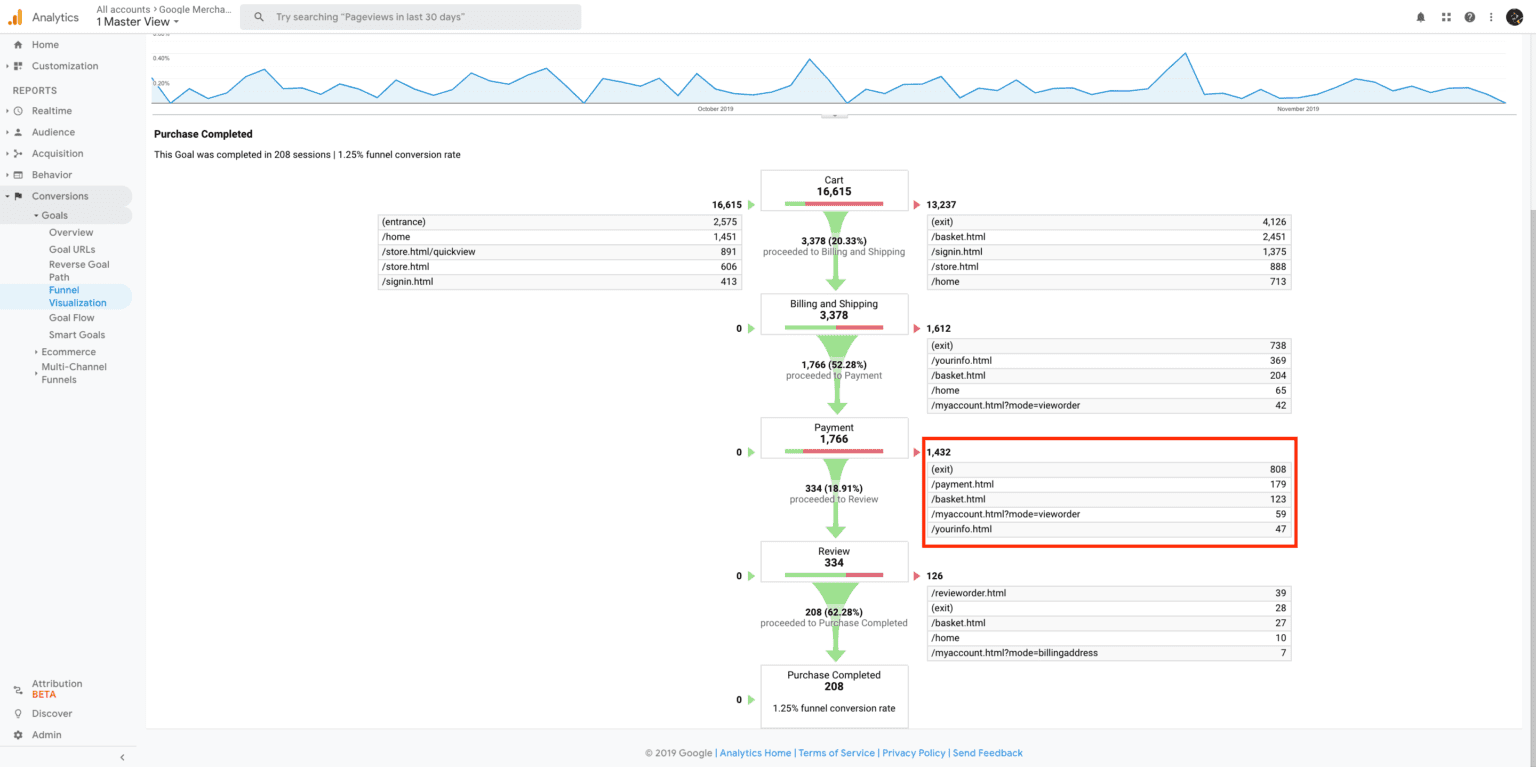Click the Google Analytics logo
Viewport: 1536px width, 767px height.
(15, 17)
